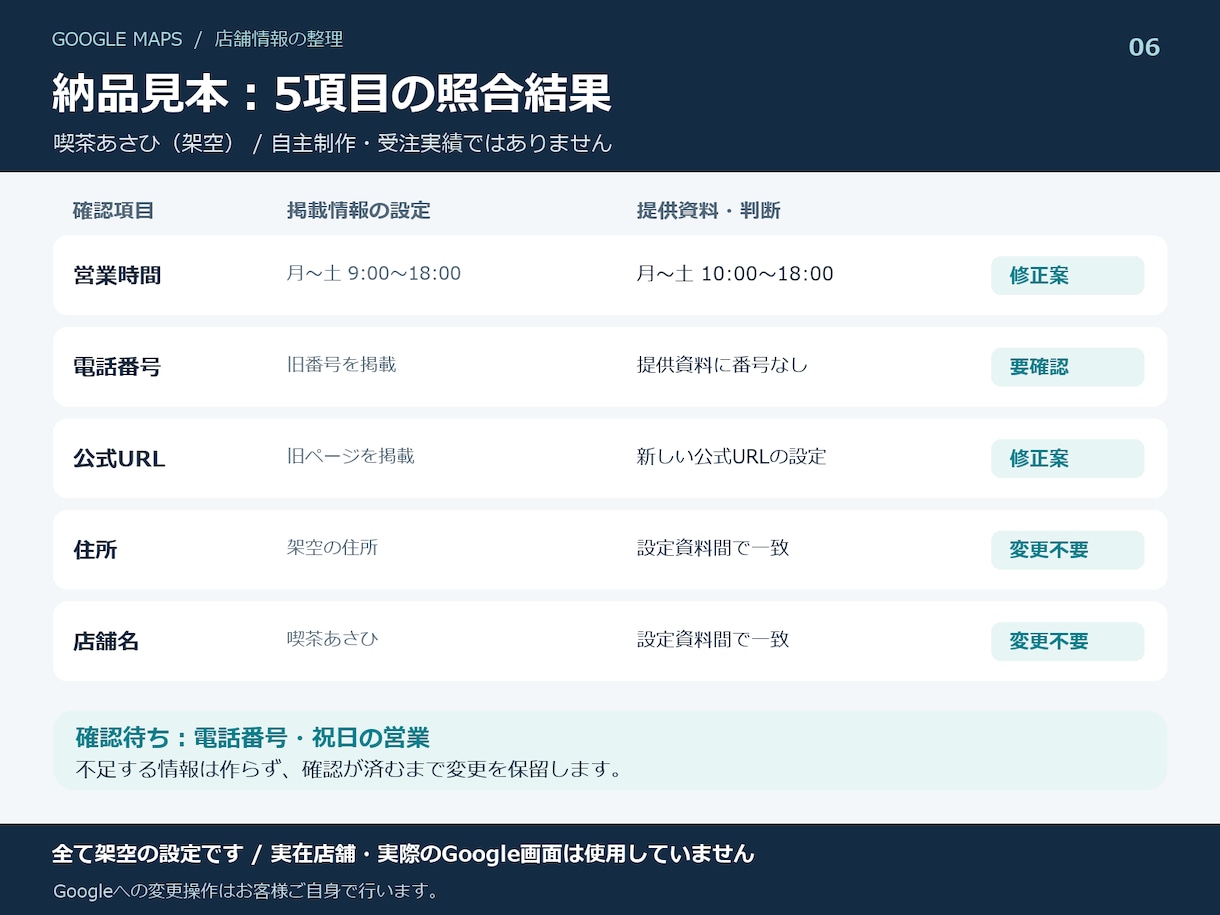Click the subtitle 喫茶あさひ（架空）line
The width and height of the screenshot is (1220, 915).
pos(332,143)
